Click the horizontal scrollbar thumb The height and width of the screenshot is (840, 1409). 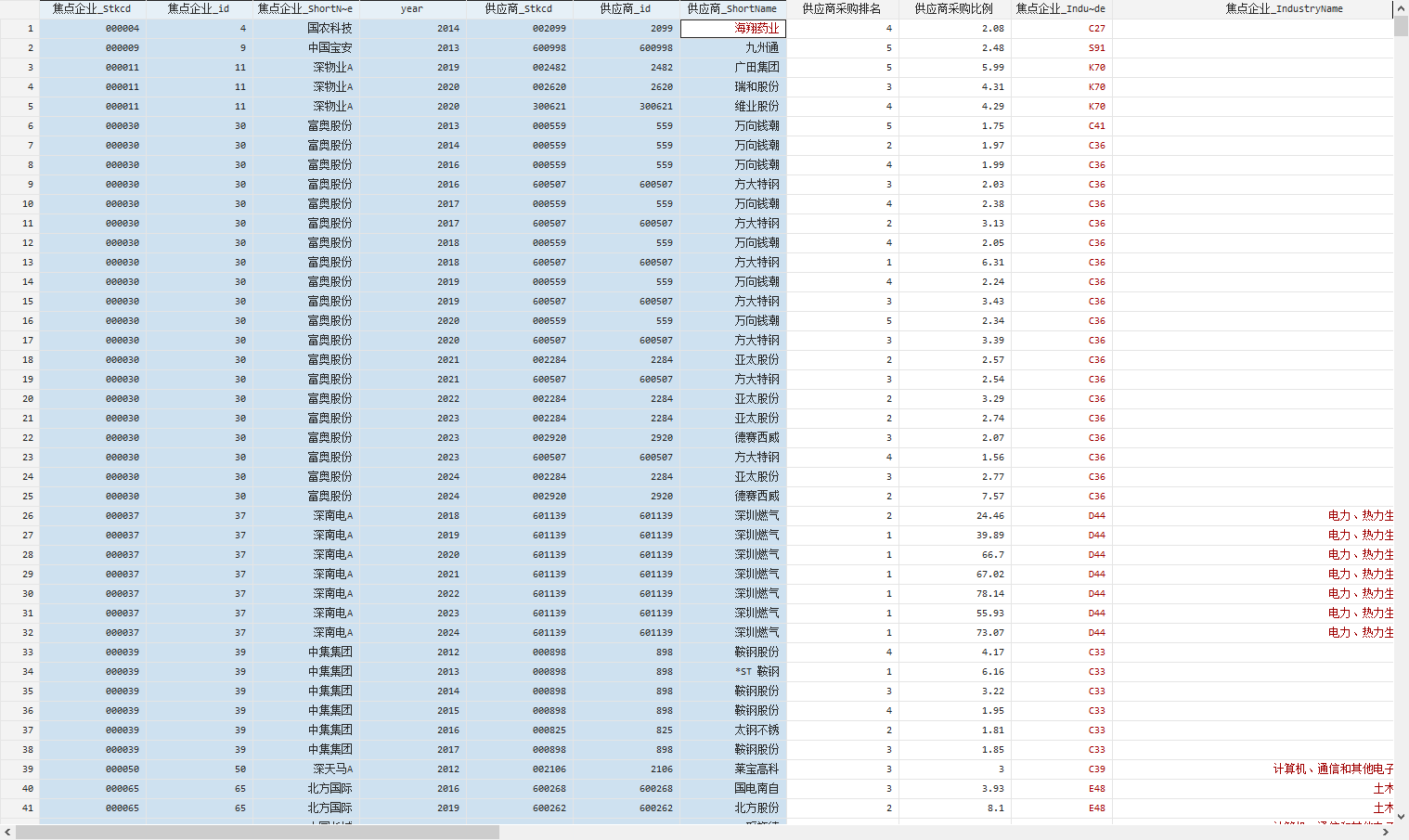click(257, 833)
